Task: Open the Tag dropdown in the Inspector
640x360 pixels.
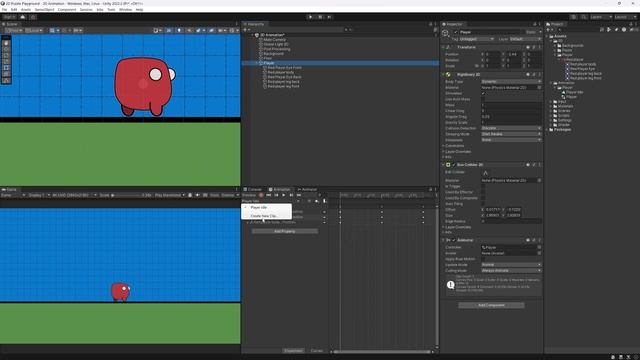Action: click(476, 39)
